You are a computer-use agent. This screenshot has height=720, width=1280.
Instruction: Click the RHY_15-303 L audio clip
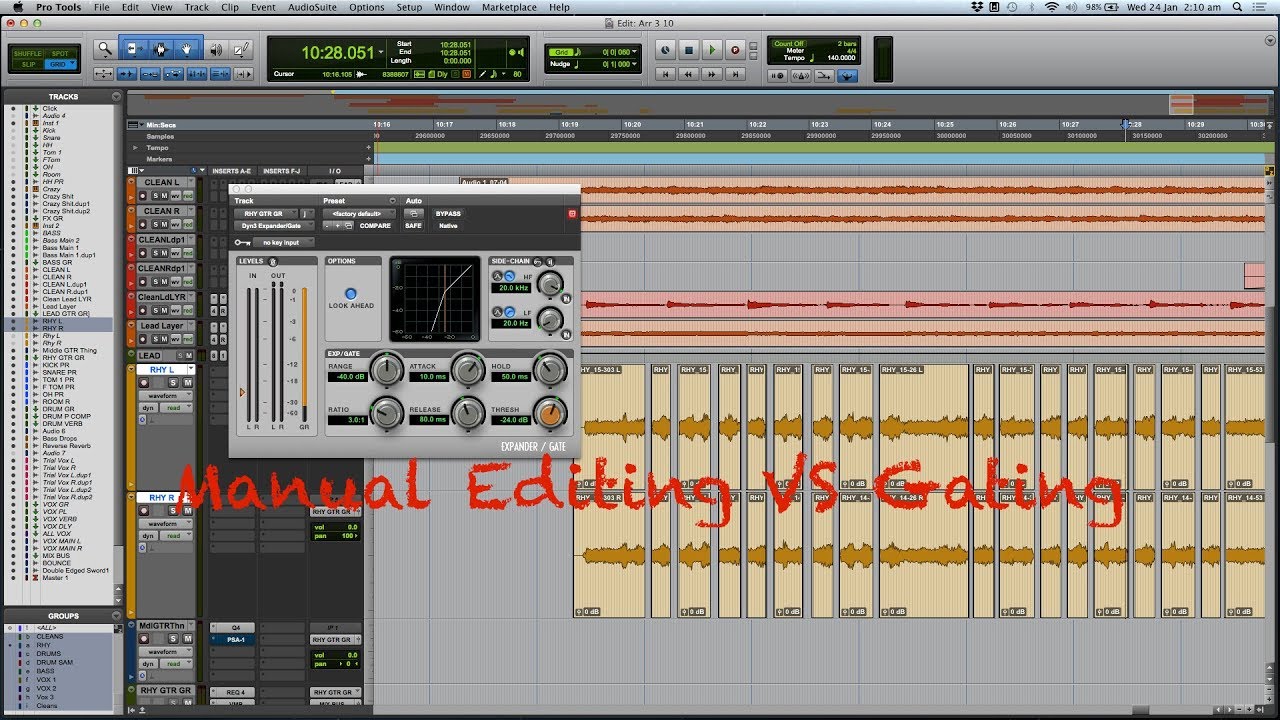pyautogui.click(x=611, y=428)
